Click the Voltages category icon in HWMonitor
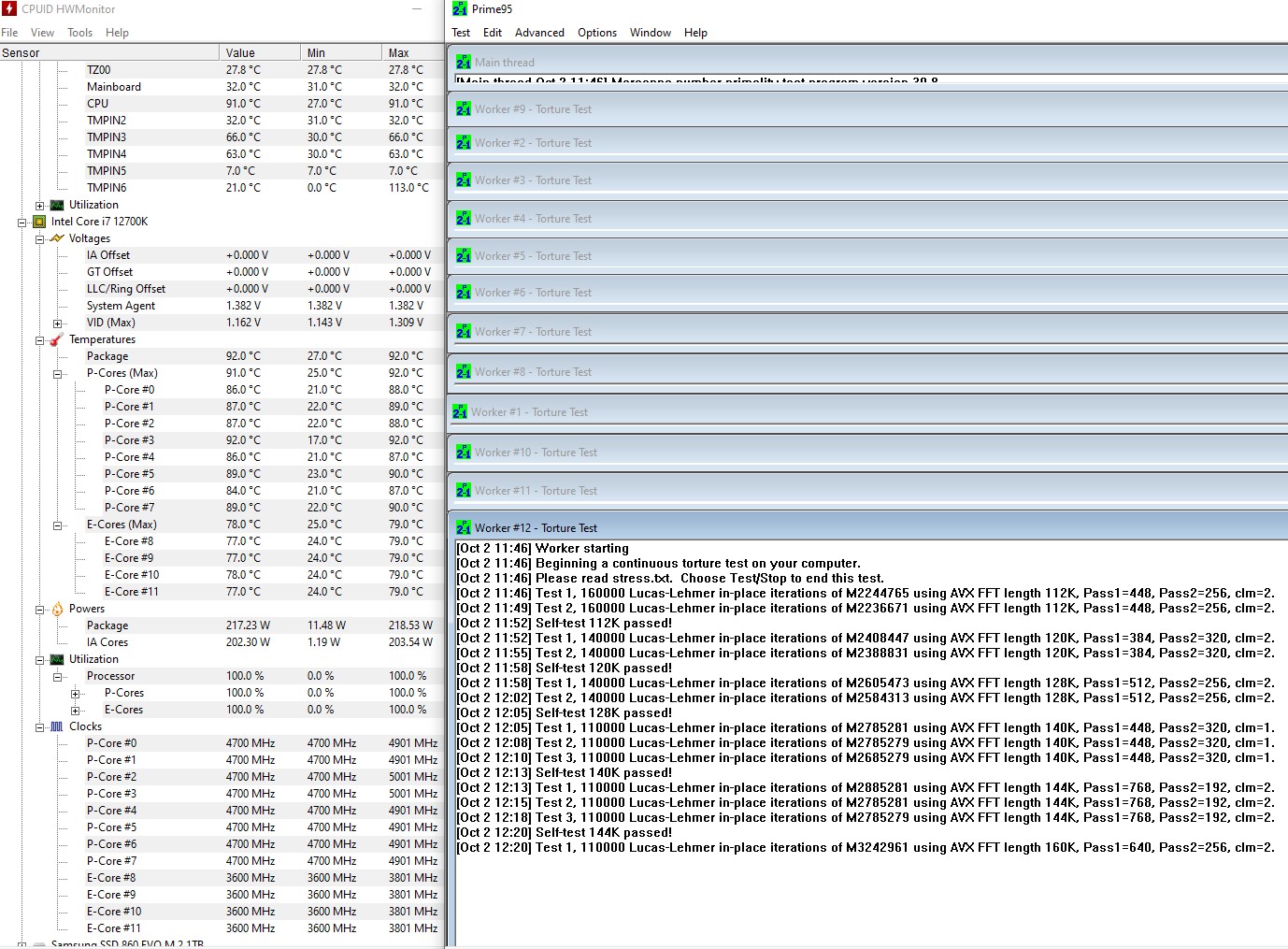This screenshot has width=1288, height=949. [57, 238]
